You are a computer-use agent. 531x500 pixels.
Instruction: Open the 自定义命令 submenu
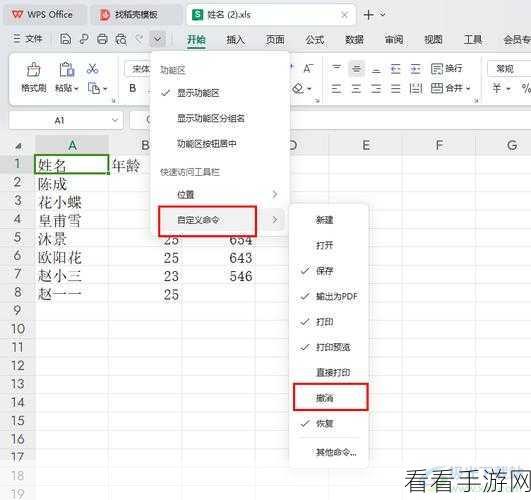pyautogui.click(x=220, y=220)
